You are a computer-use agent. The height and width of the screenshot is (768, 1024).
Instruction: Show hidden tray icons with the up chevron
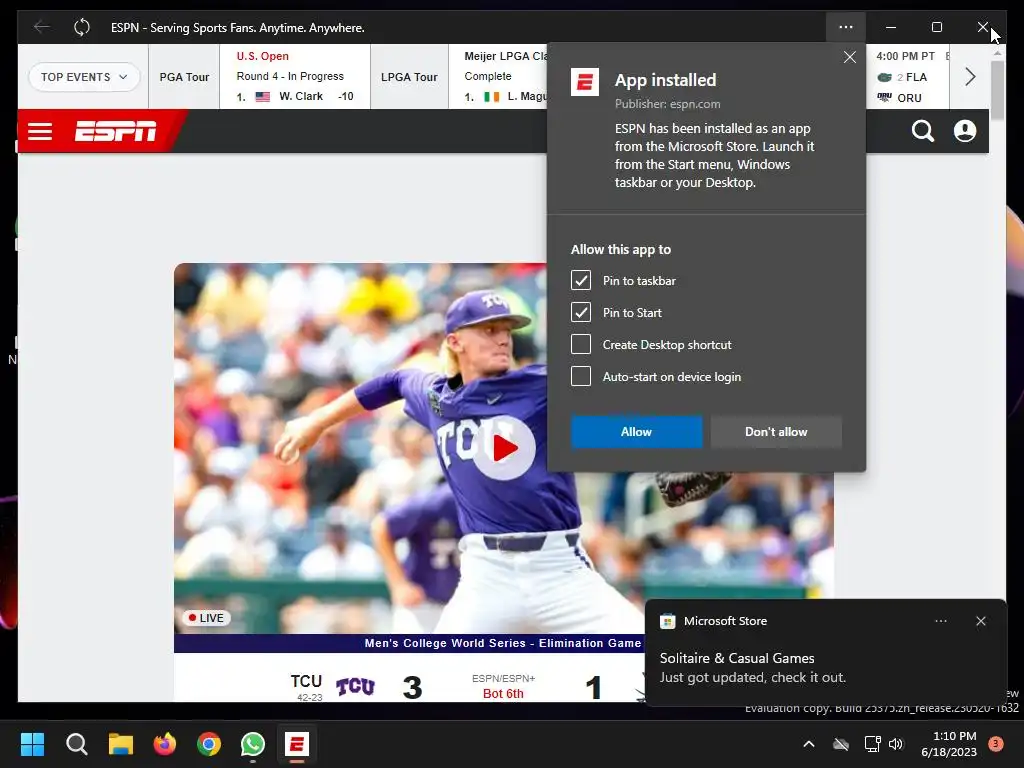pos(808,744)
